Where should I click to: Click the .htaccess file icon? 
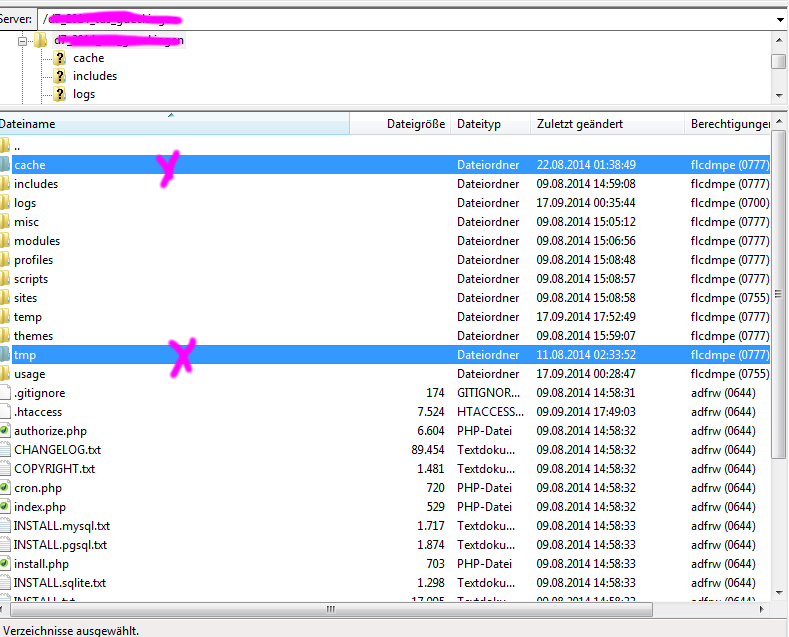coord(5,411)
